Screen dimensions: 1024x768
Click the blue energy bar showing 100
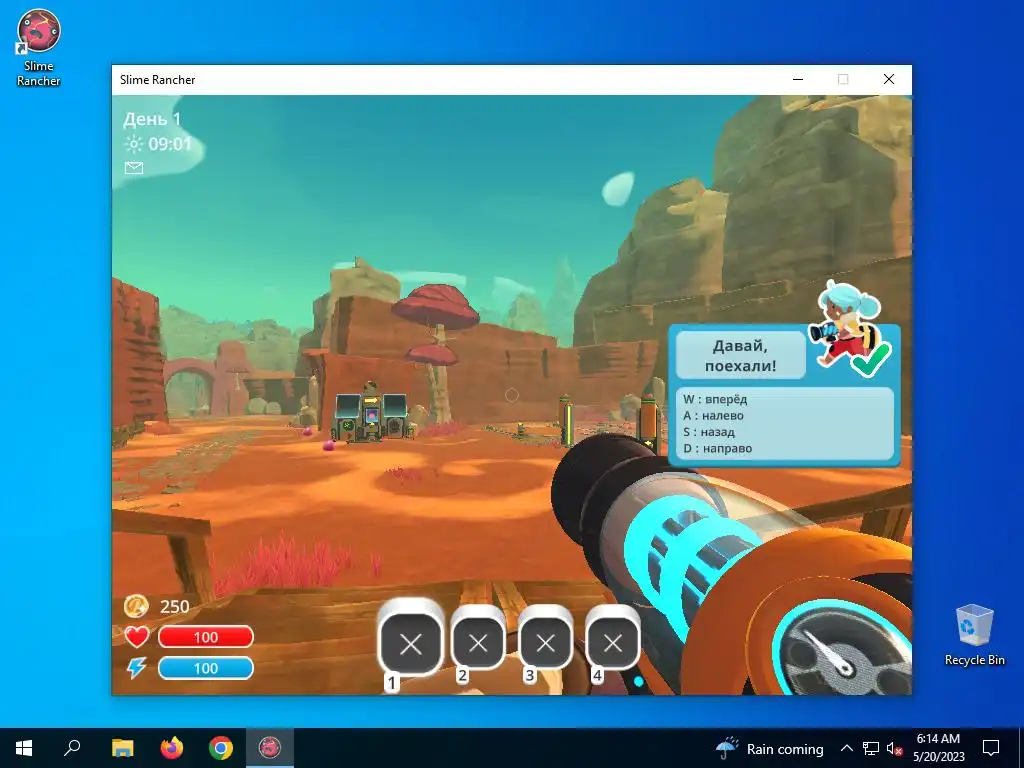(206, 668)
